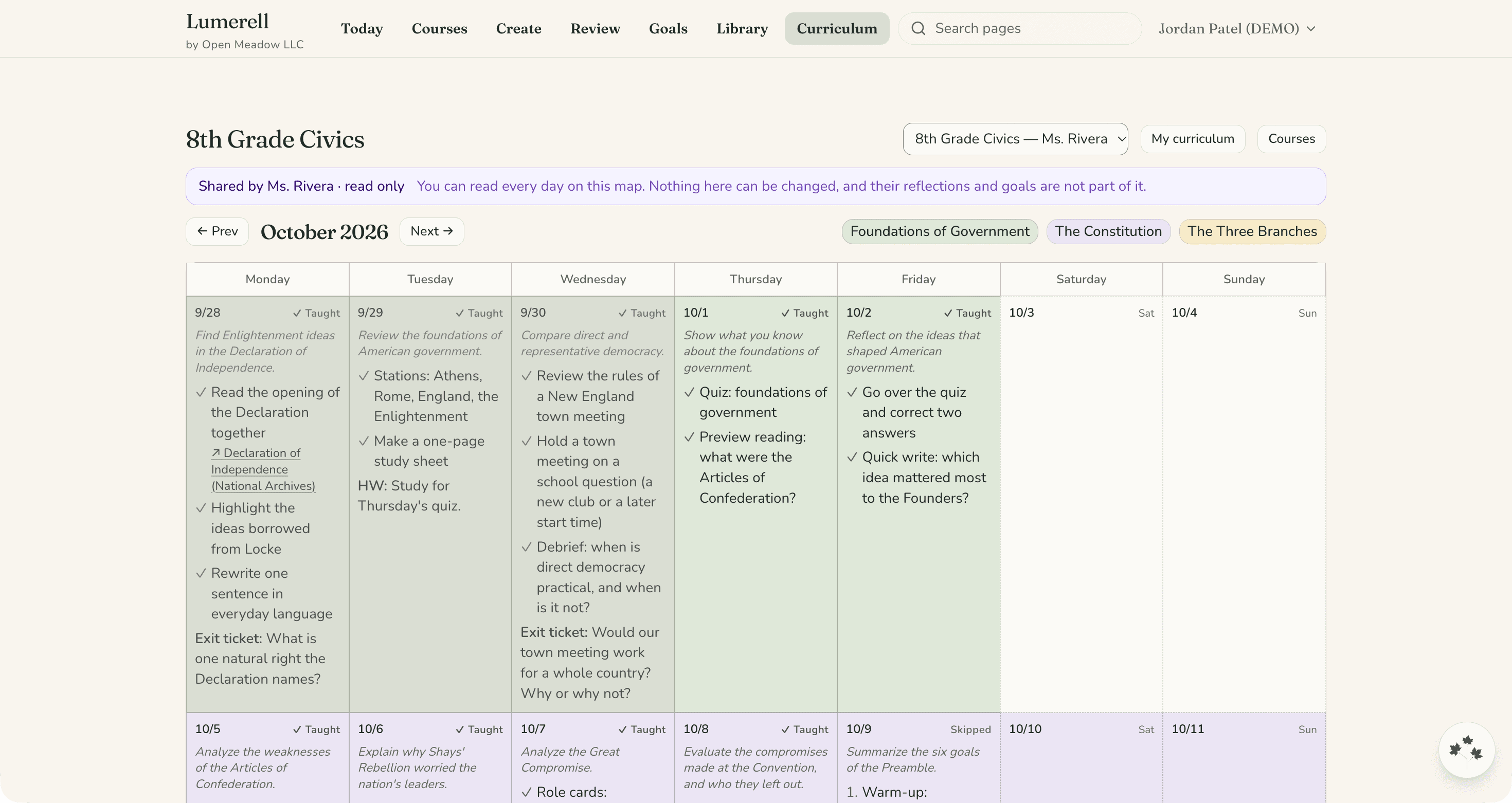Select The Constitution unit chip

[1108, 231]
